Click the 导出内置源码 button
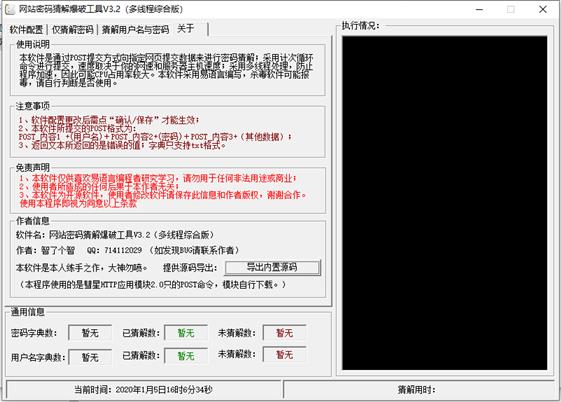 [x=273, y=268]
